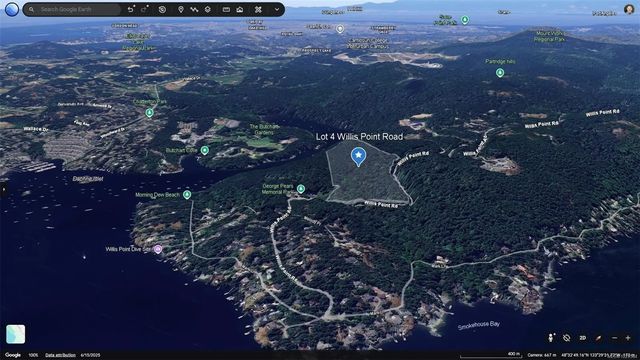
Task: Open the map style layers thumbnail
Action: 16,334
